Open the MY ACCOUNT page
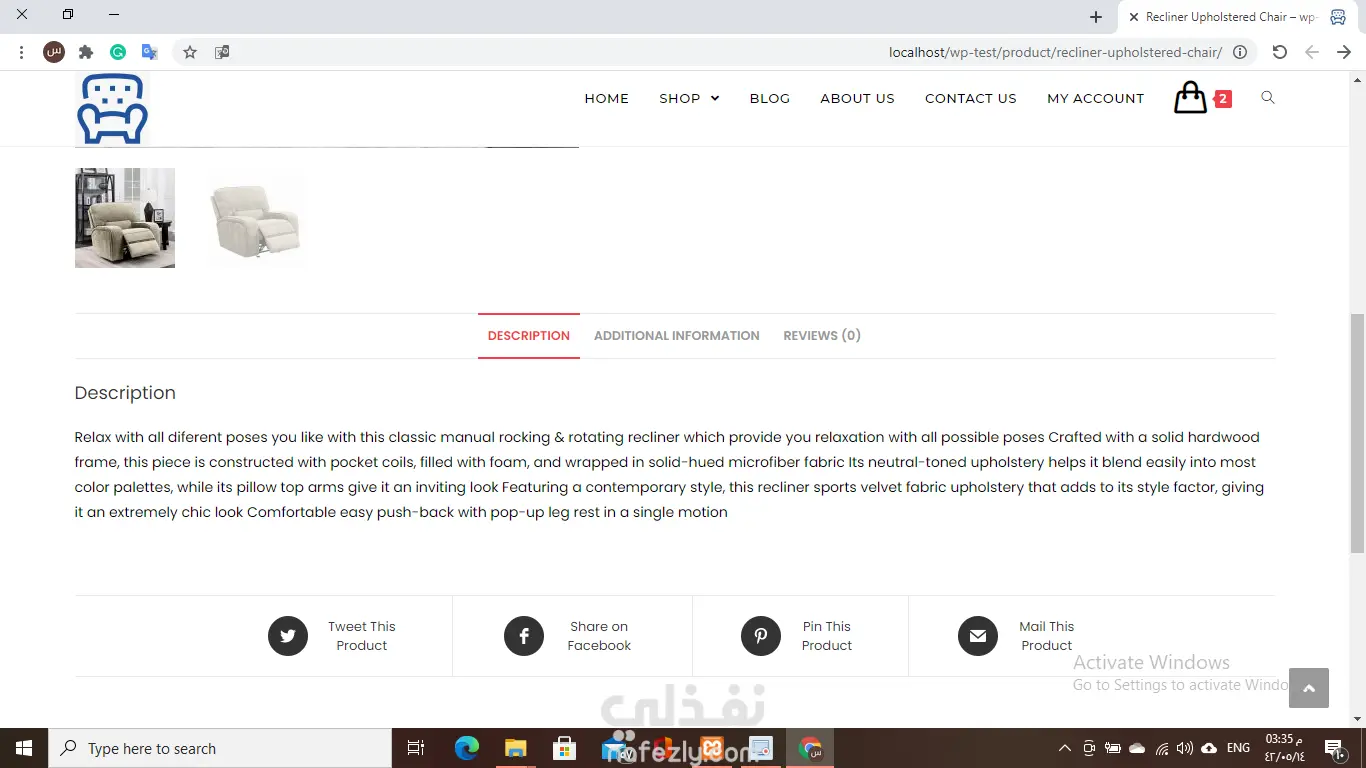 (1095, 98)
